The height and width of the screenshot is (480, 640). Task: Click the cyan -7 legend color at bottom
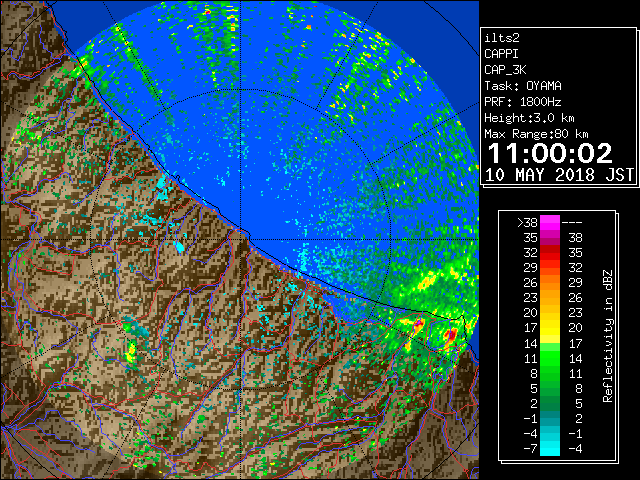[x=550, y=448]
